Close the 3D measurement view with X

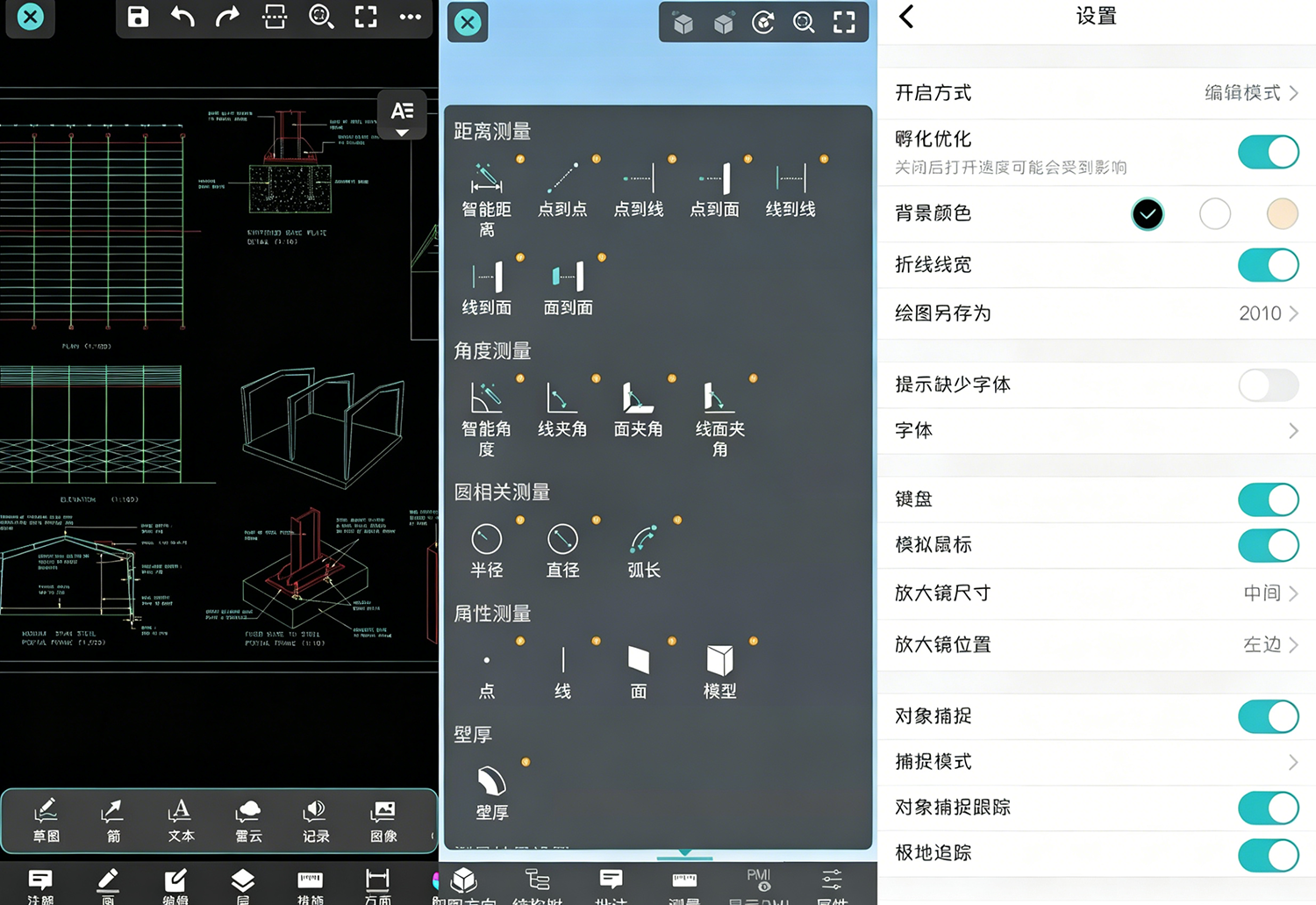click(468, 22)
